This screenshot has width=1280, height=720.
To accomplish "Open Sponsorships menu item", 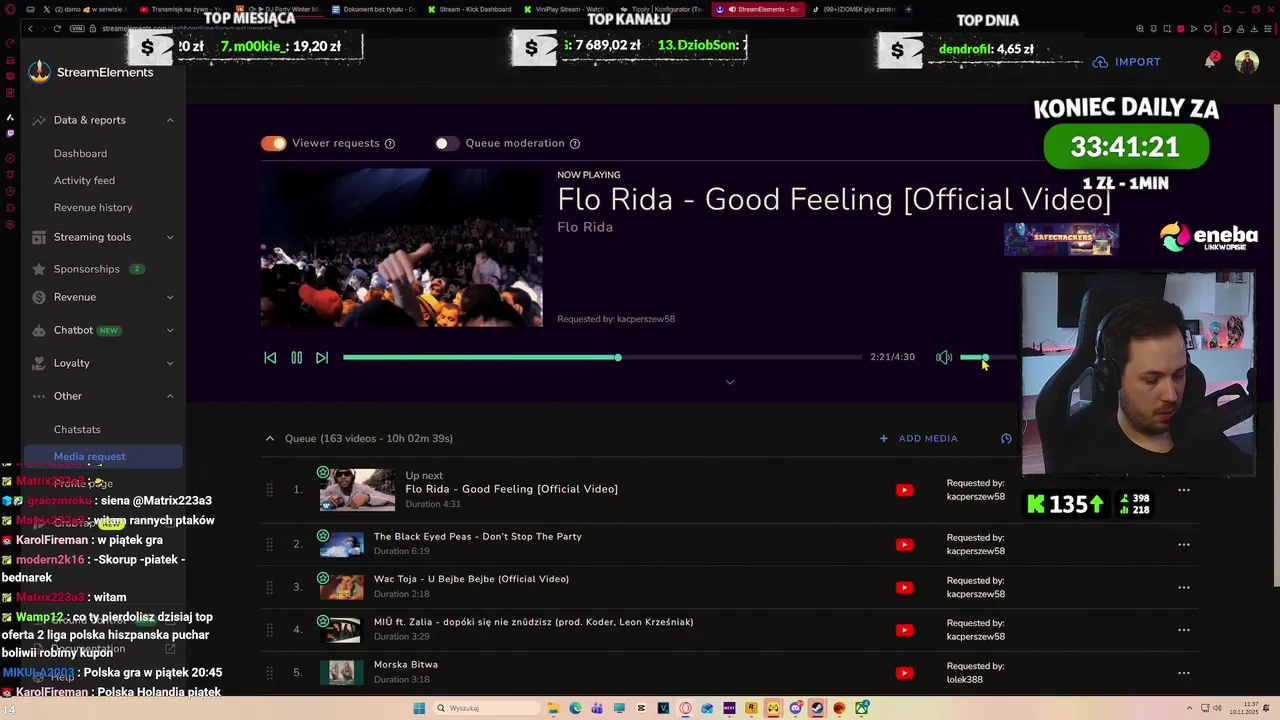I will tap(87, 269).
